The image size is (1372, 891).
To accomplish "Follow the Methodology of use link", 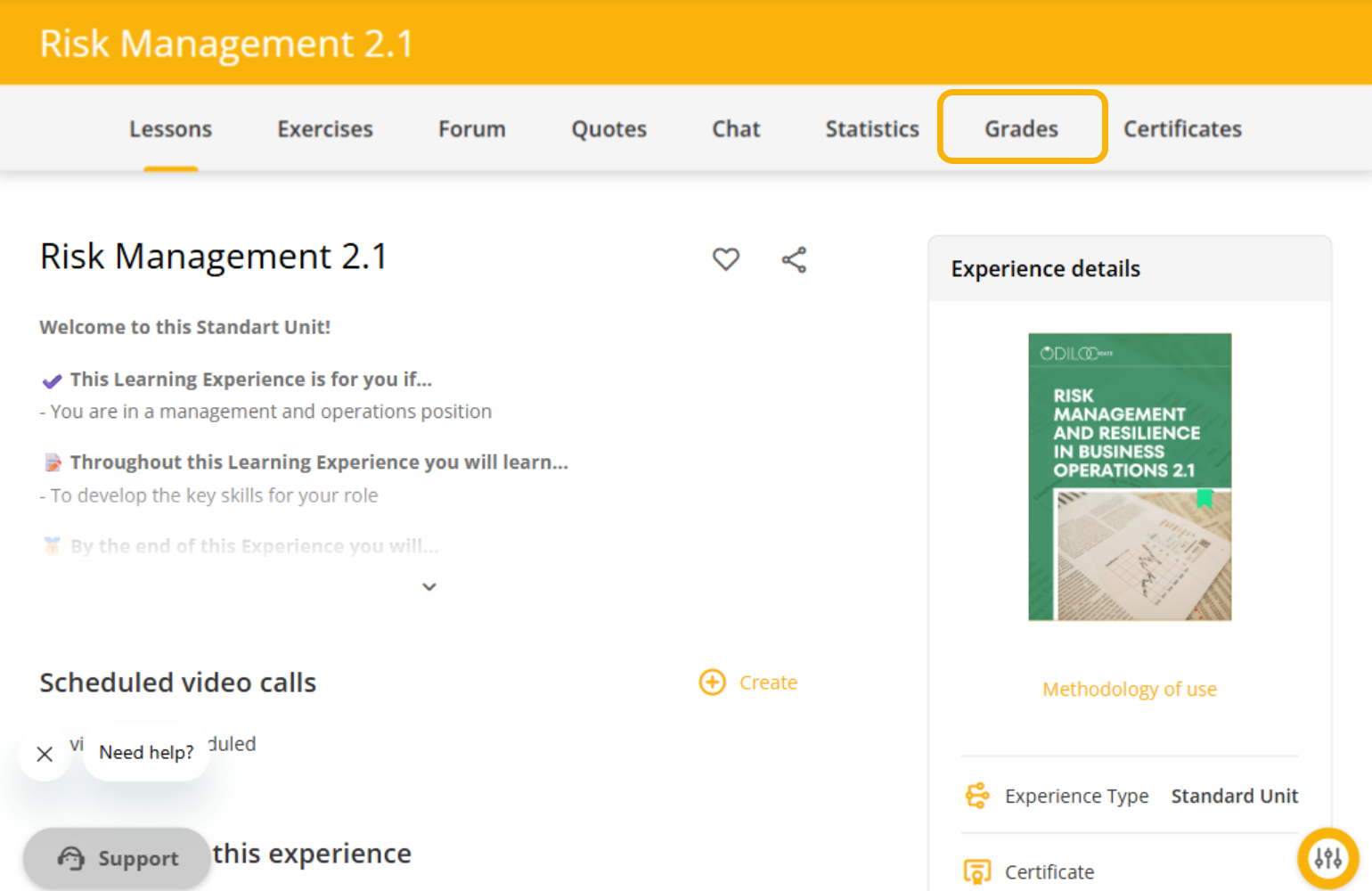I will (x=1130, y=690).
